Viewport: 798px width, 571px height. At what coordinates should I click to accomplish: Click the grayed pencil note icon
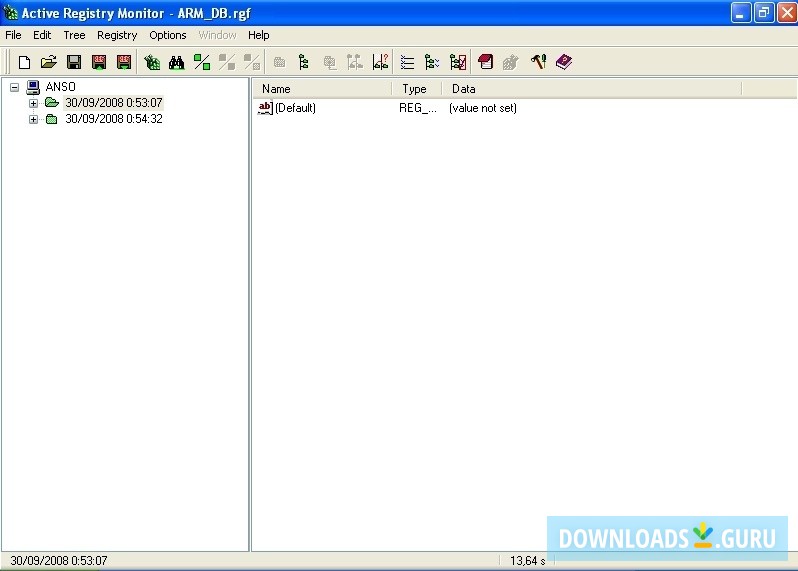tap(510, 63)
